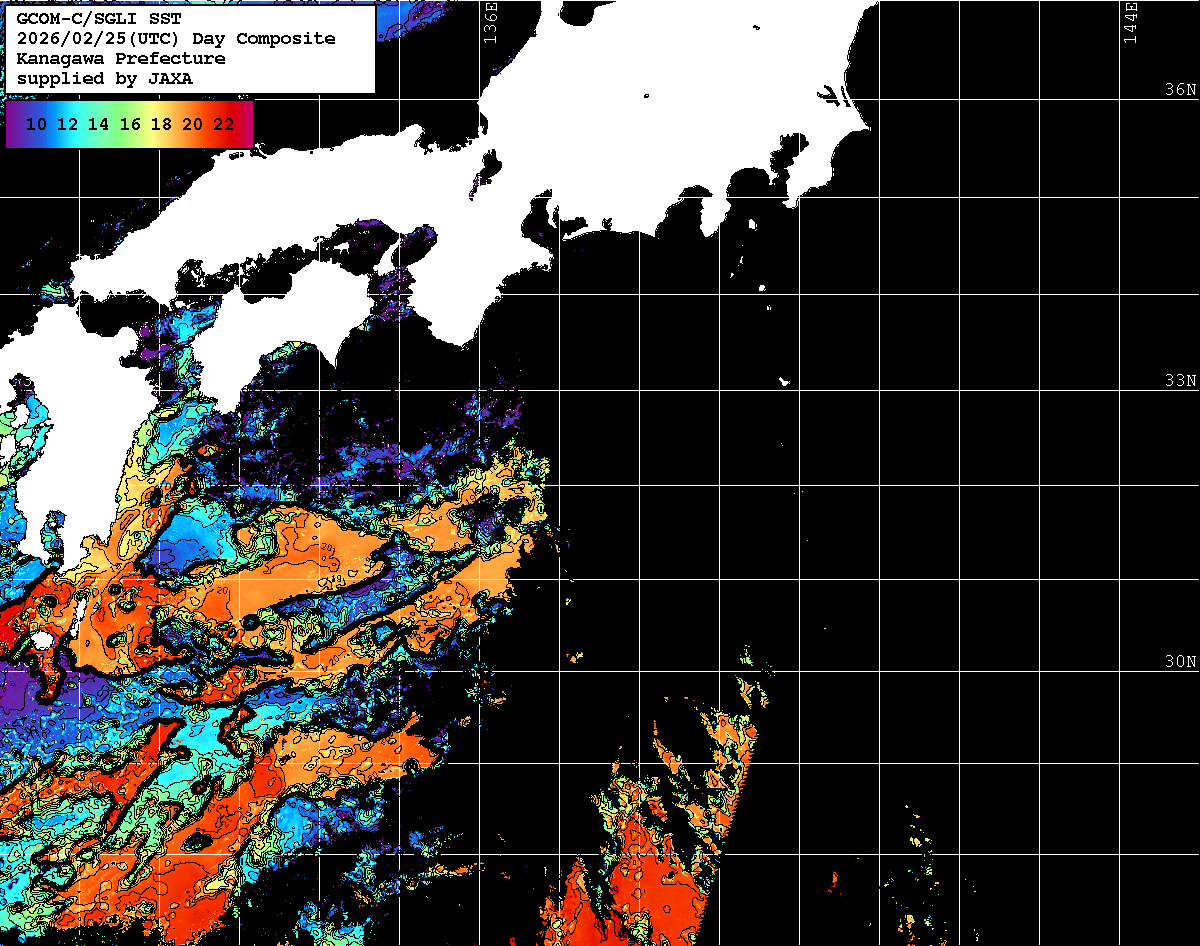Click the round white island at left edge
This screenshot has width=1200, height=946.
[41, 640]
